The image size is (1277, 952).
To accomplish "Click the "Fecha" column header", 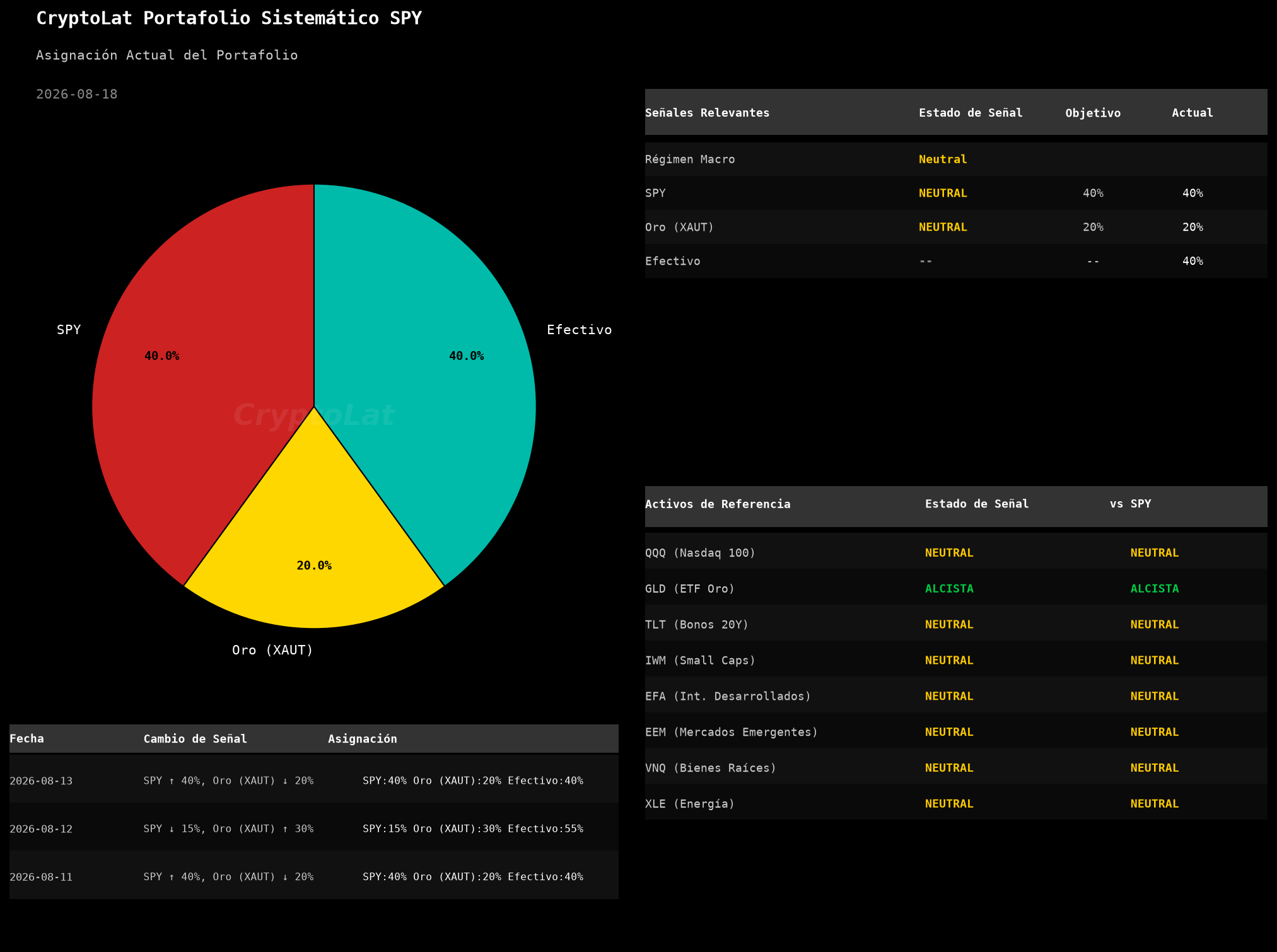I will [26, 739].
